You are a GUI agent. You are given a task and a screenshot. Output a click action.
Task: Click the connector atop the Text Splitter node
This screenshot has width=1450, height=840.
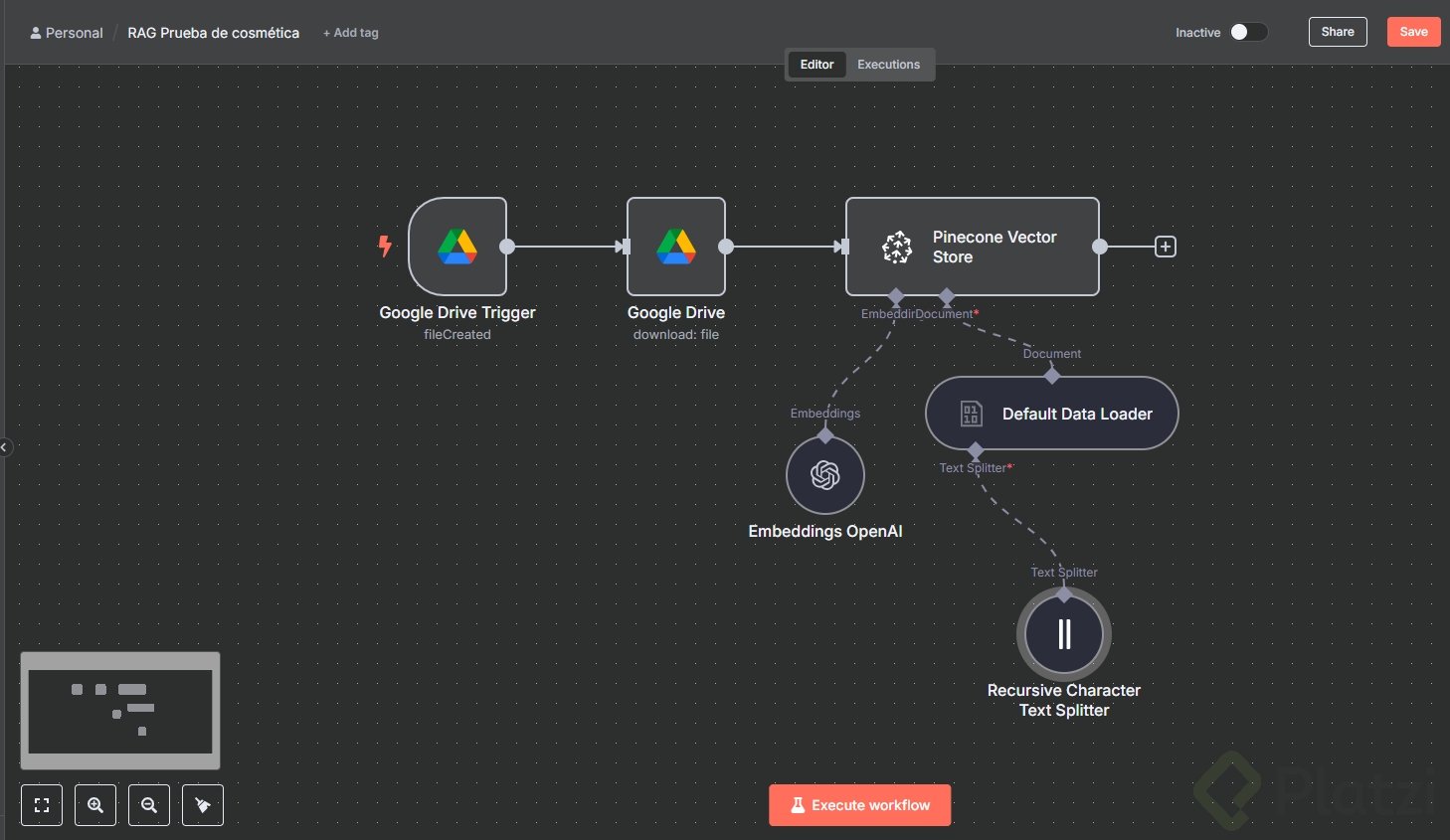1064,594
